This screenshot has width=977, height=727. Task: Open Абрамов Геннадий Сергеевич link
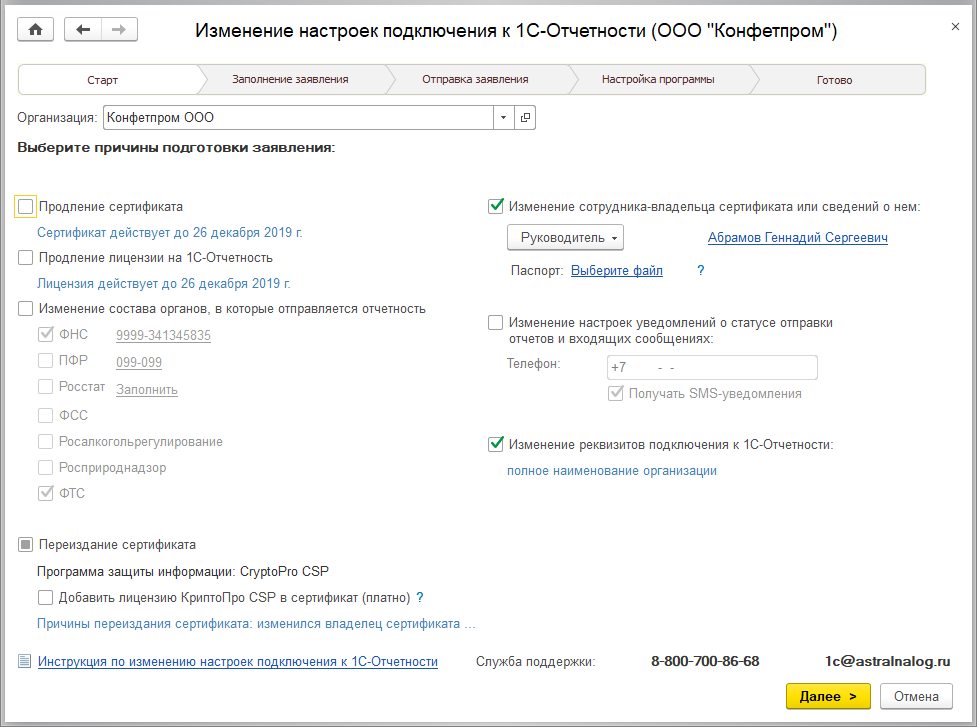798,237
